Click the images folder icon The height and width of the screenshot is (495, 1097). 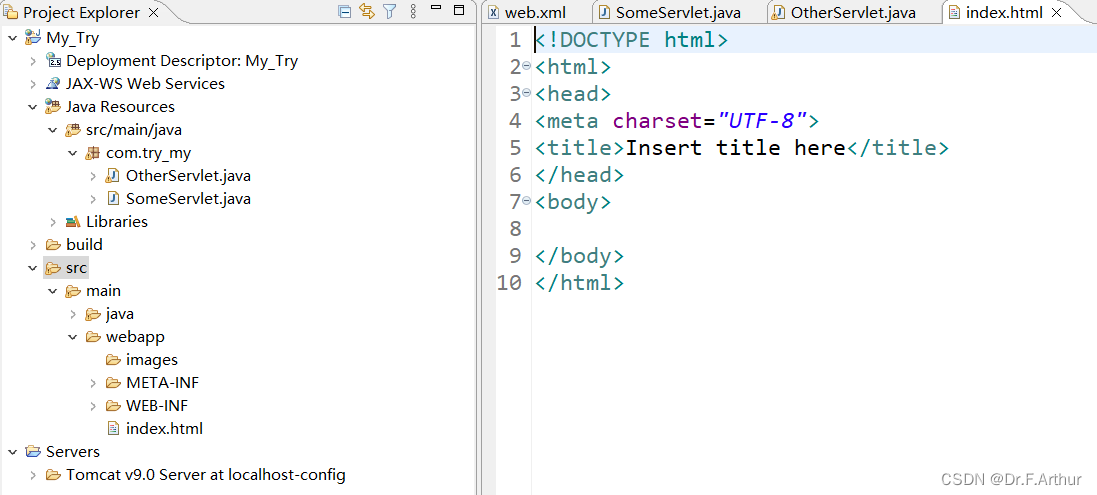pyautogui.click(x=113, y=360)
